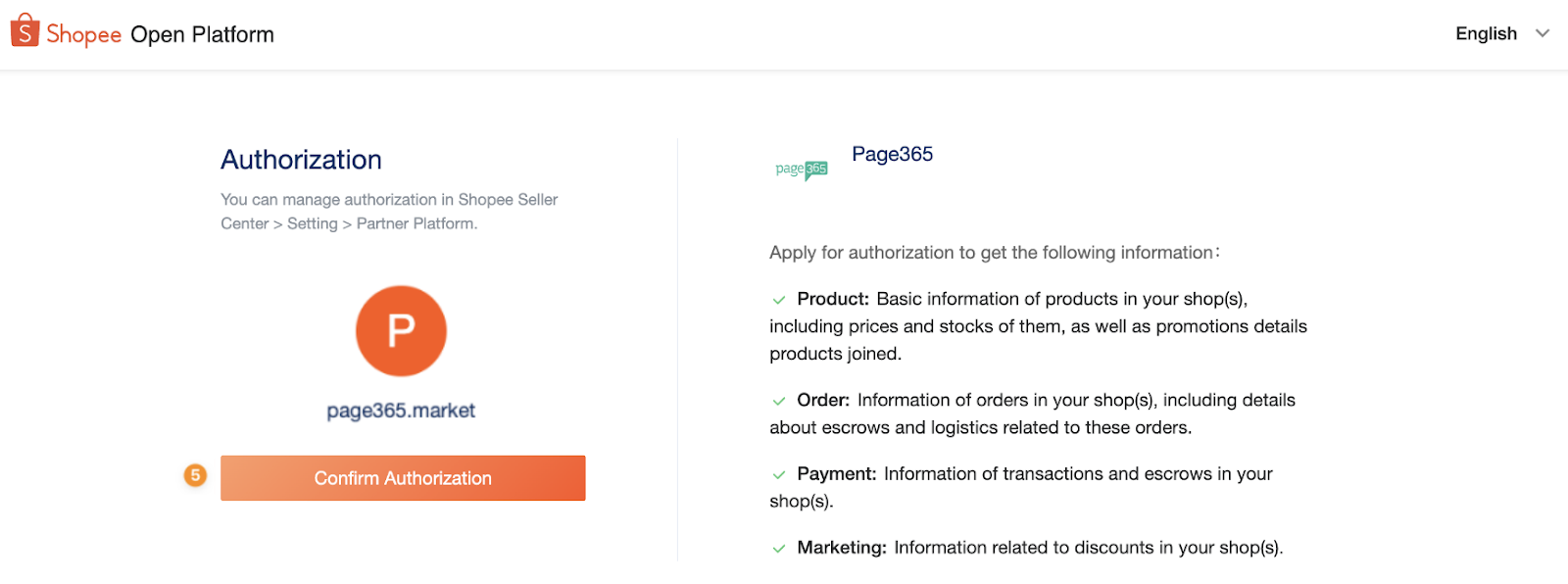The height and width of the screenshot is (584, 1568).
Task: Click the orange step 5 badge
Action: [x=195, y=475]
